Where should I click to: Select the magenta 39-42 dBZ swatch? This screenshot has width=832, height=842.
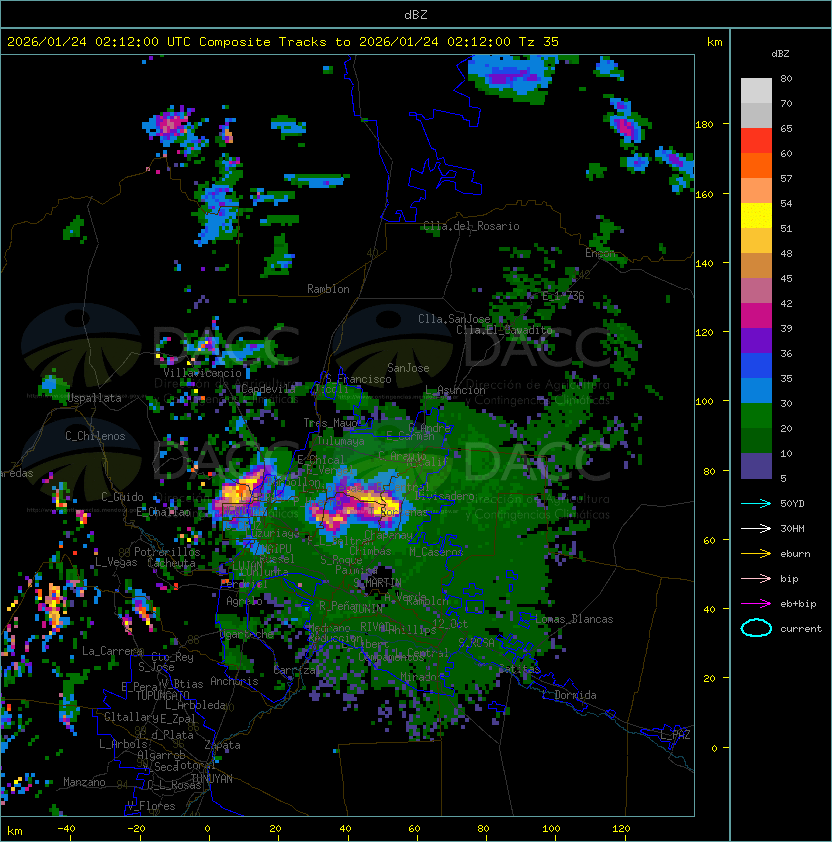coord(756,316)
